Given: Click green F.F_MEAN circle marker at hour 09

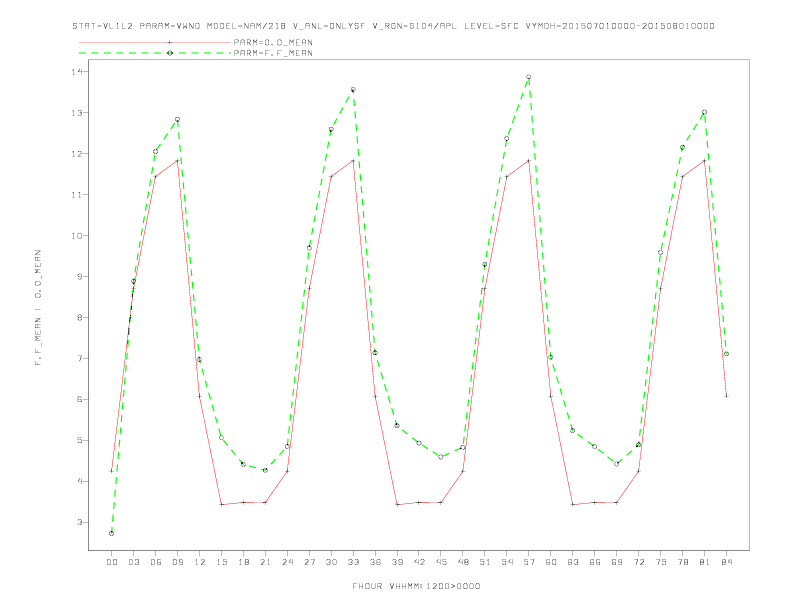Looking at the screenshot, I should point(177,120).
